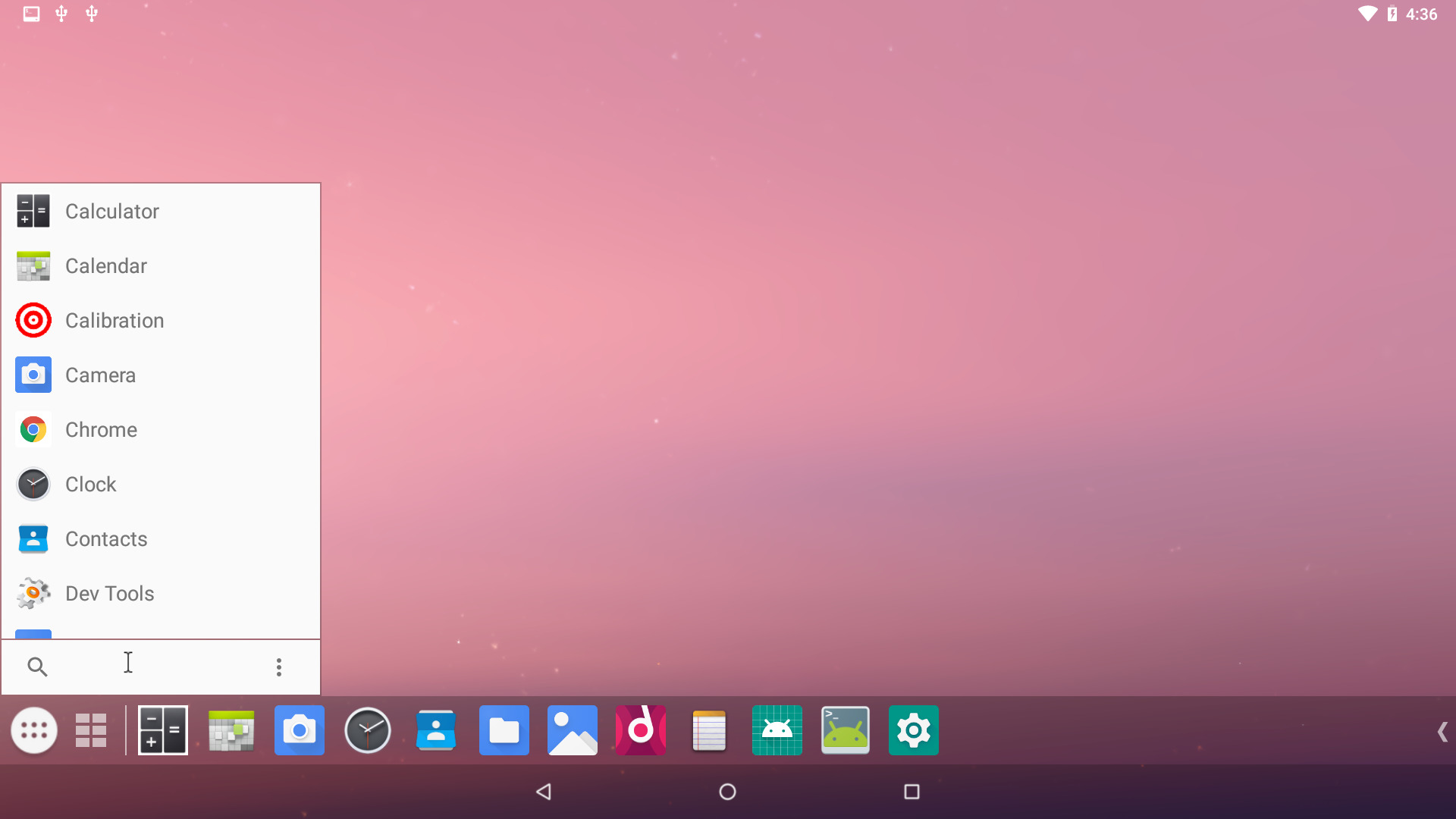The image size is (1456, 819).
Task: Expand the slide-out taskbar panel
Action: [x=1443, y=732]
